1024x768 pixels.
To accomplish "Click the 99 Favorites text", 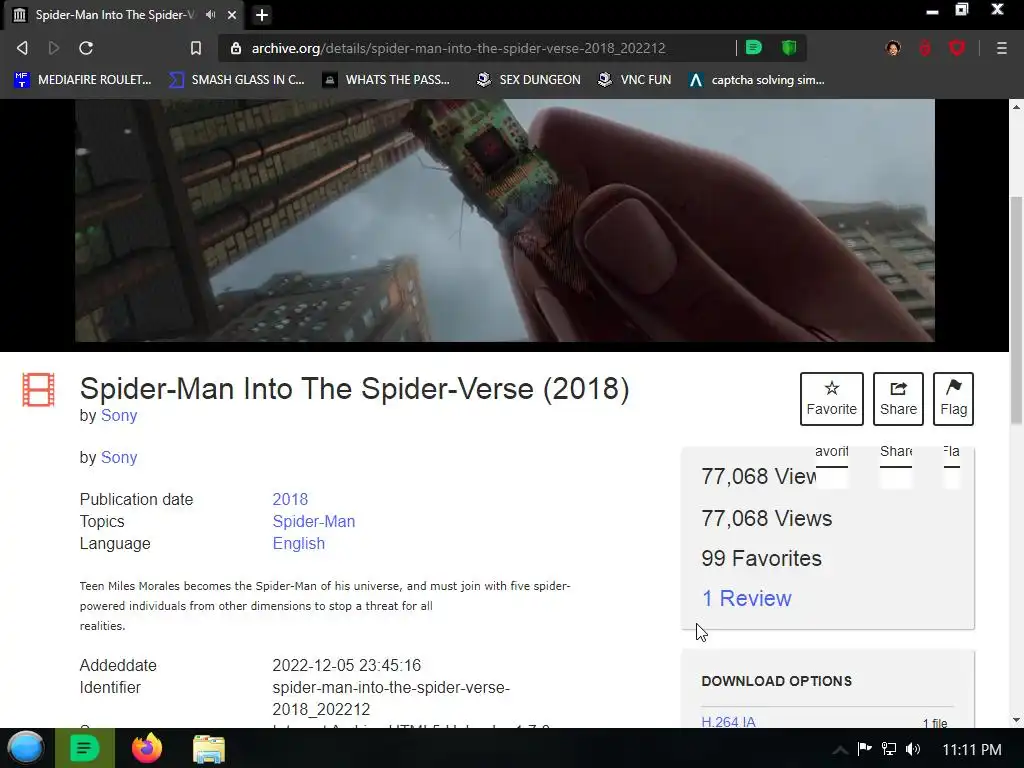I will [x=761, y=558].
